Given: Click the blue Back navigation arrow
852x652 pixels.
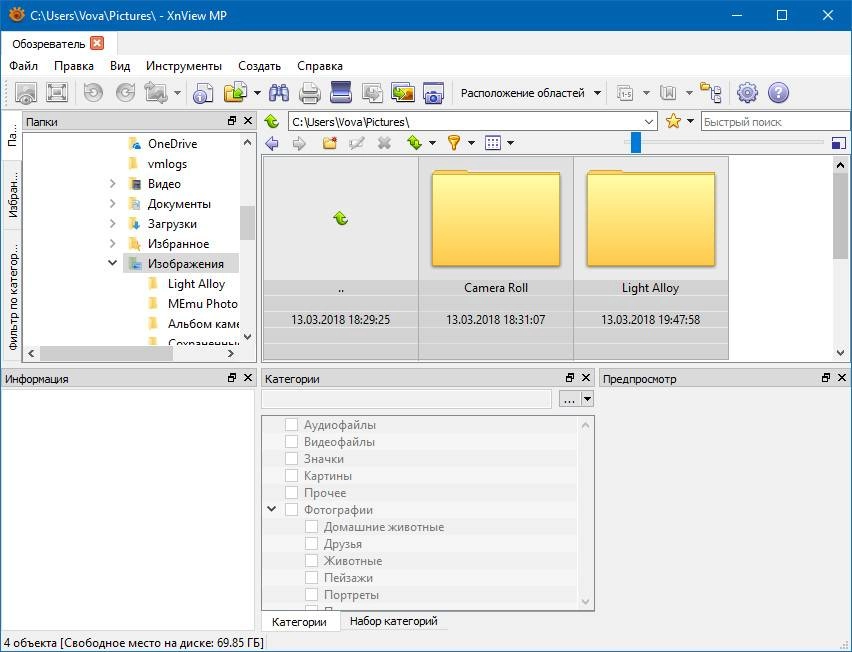Looking at the screenshot, I should 272,143.
